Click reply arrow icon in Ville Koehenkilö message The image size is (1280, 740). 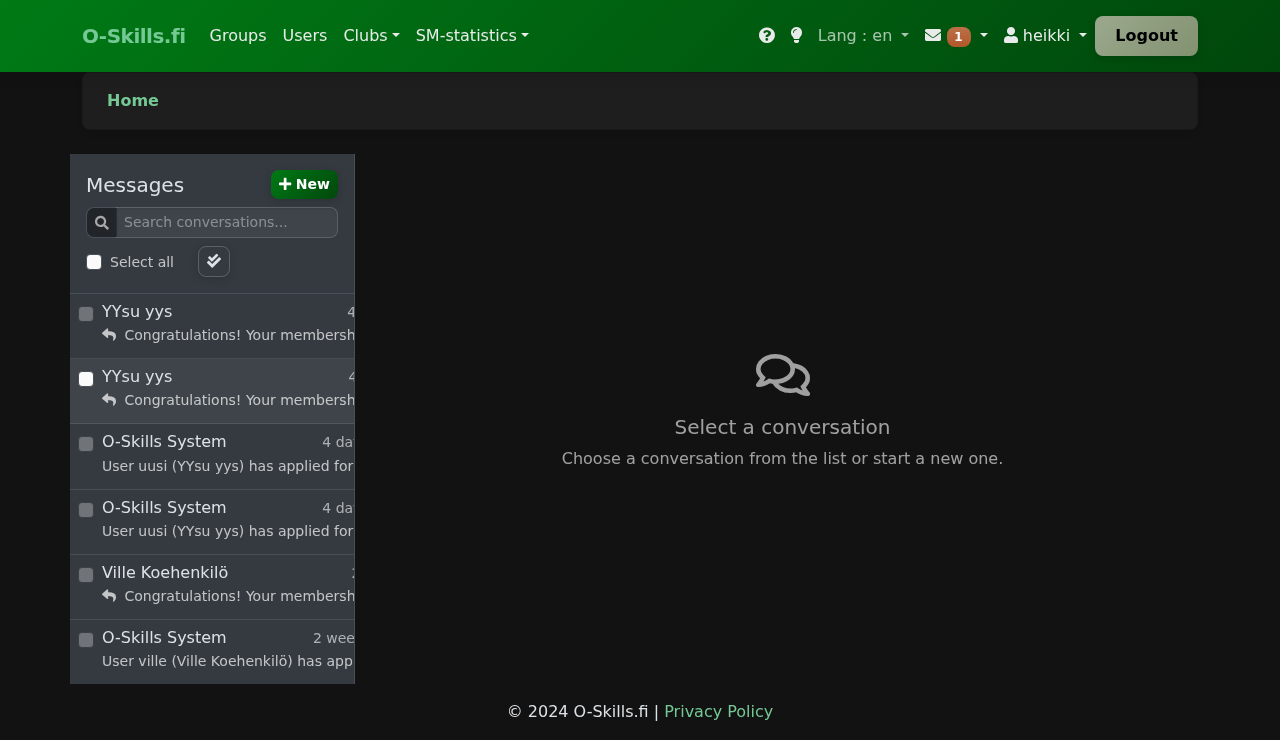[109, 596]
